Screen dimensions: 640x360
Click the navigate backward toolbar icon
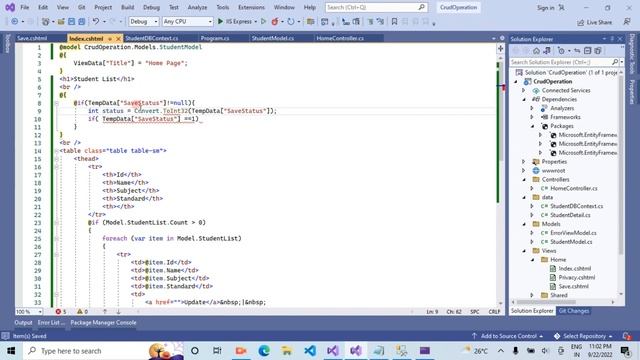tap(15, 22)
